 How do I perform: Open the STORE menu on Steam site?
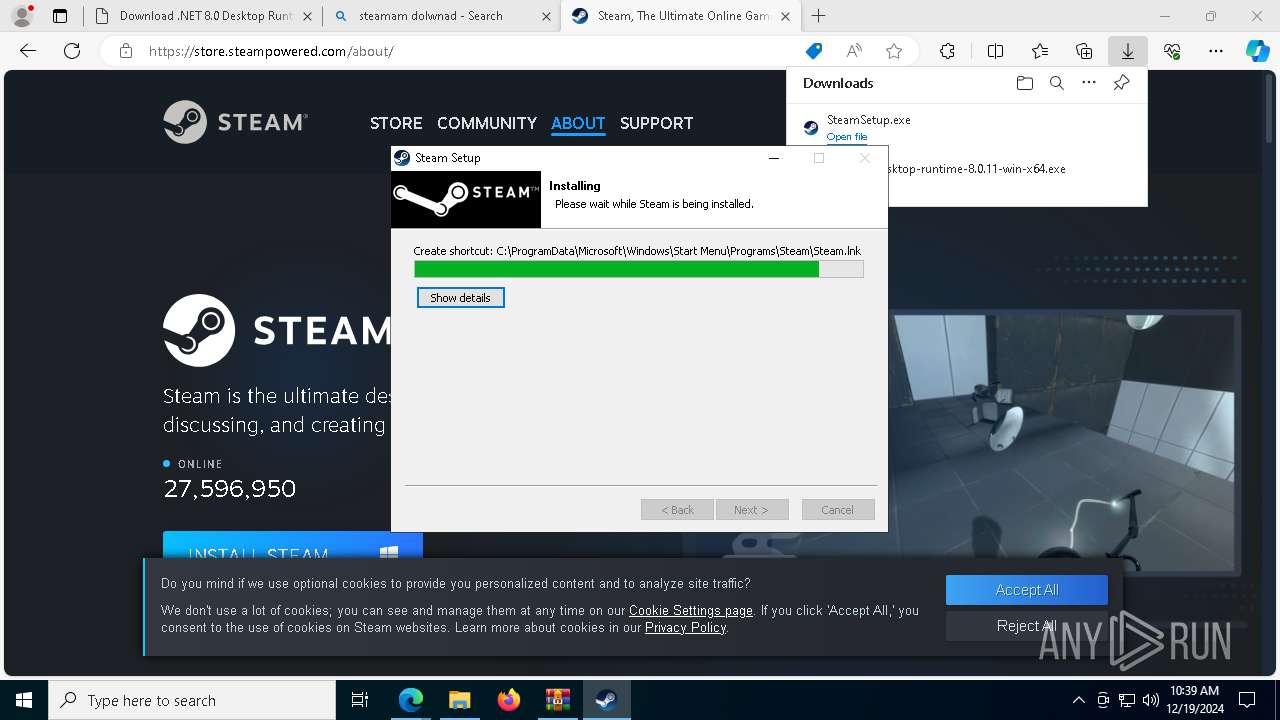(396, 123)
